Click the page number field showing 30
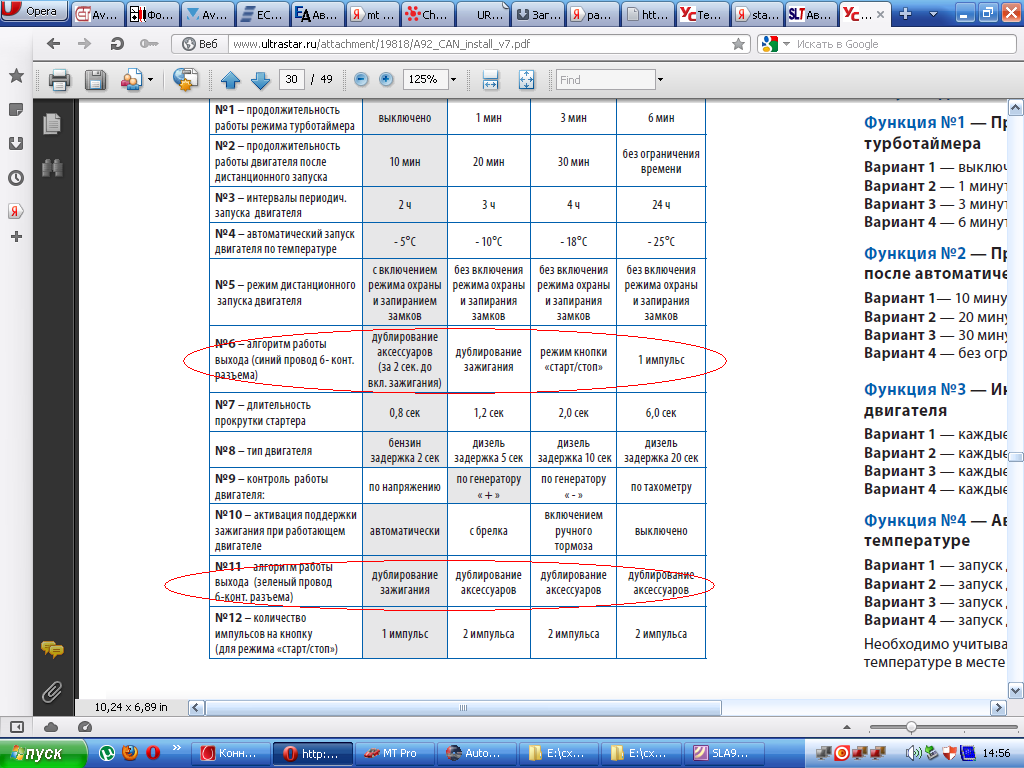The width and height of the screenshot is (1024, 768). pyautogui.click(x=291, y=80)
